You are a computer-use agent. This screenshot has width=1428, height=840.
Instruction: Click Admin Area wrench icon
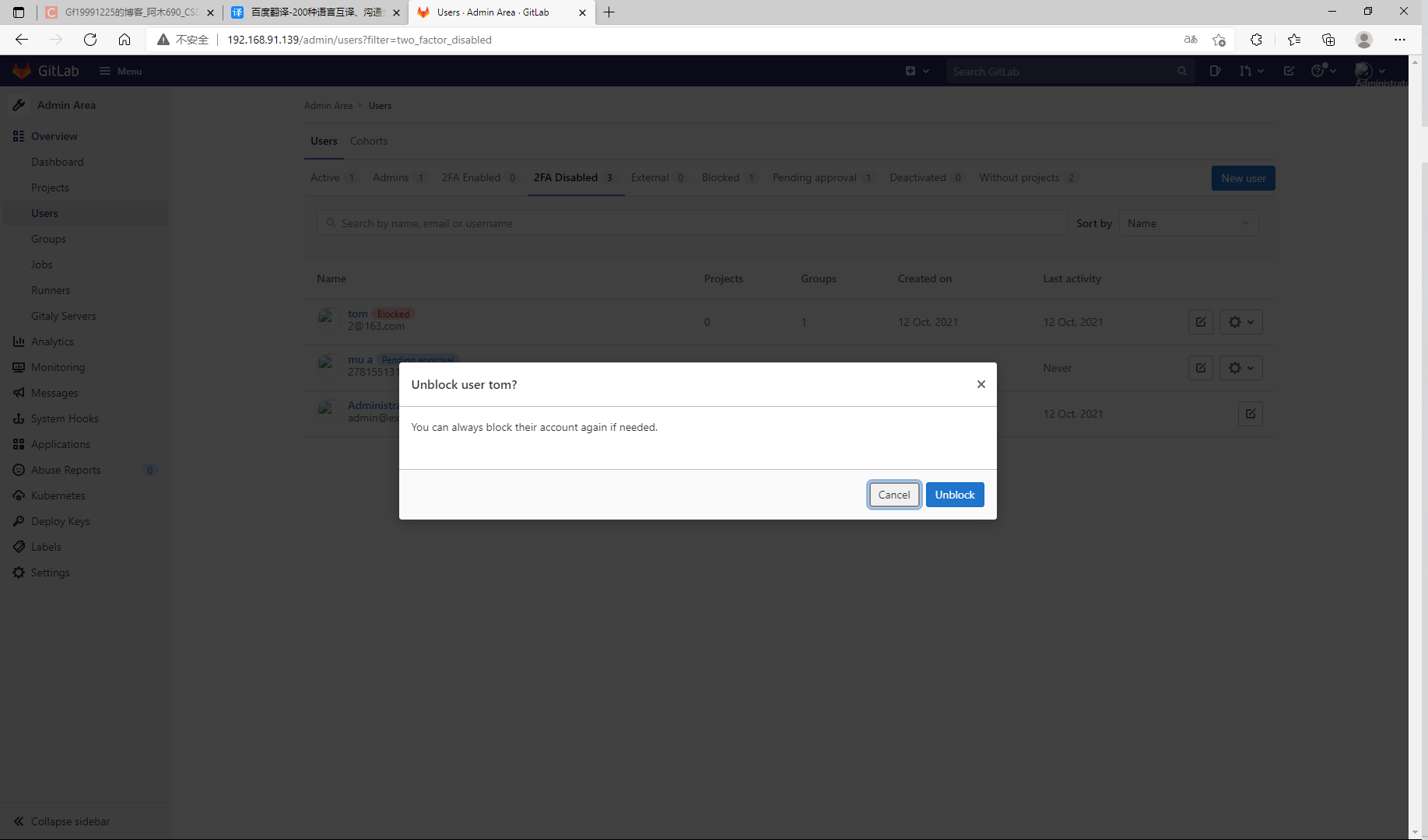(19, 105)
